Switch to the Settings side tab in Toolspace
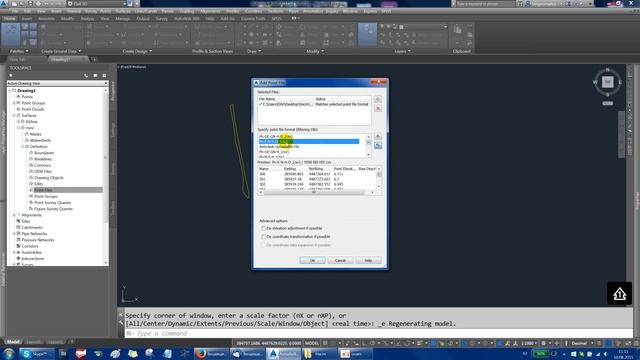The width and height of the screenshot is (640, 360). pyautogui.click(x=113, y=129)
